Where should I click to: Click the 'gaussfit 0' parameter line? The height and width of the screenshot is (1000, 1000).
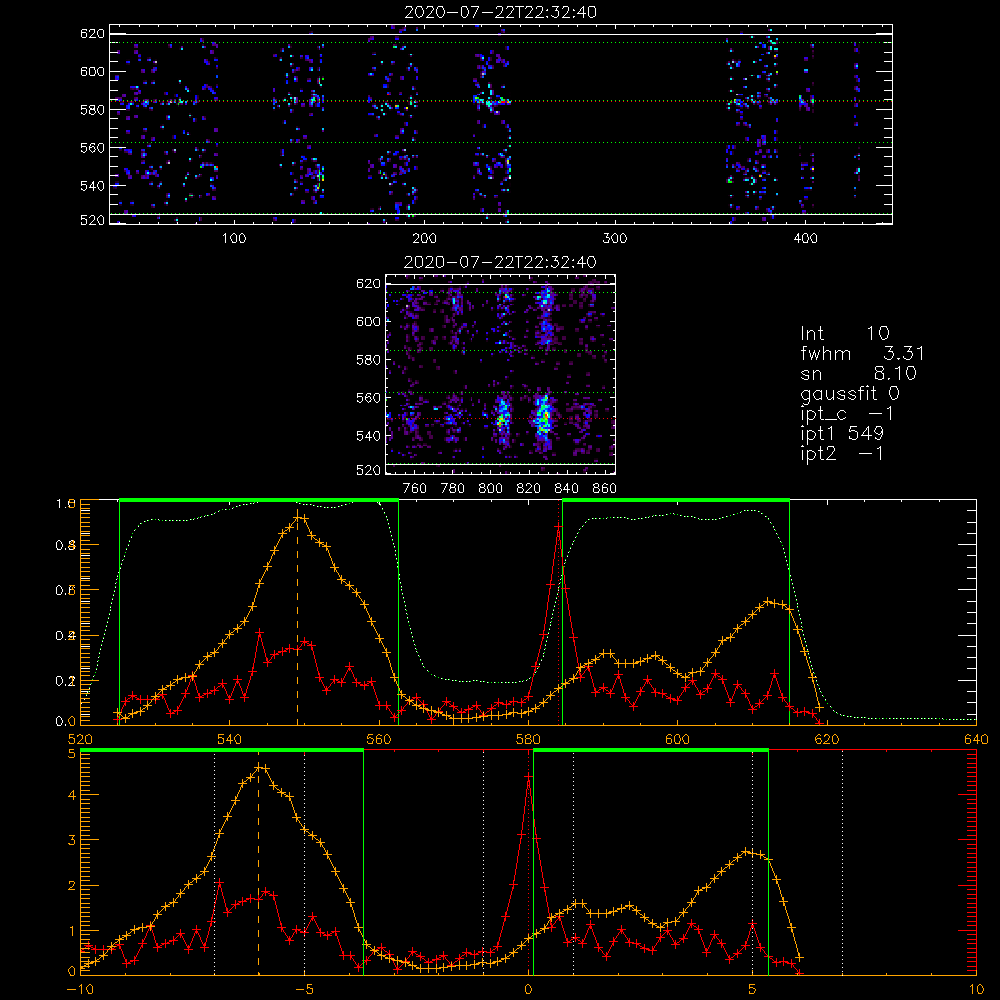(x=849, y=393)
